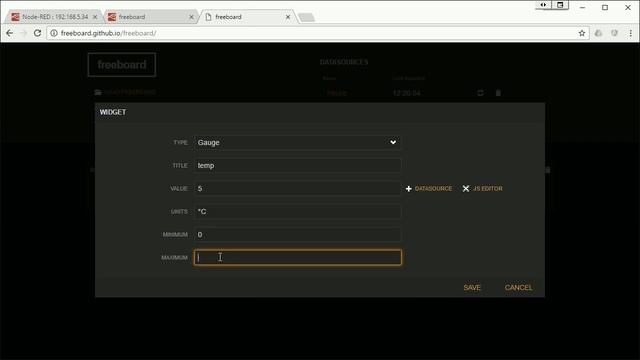640x360 pixels.
Task: Click the first extension icon in toolbar
Action: coord(598,33)
